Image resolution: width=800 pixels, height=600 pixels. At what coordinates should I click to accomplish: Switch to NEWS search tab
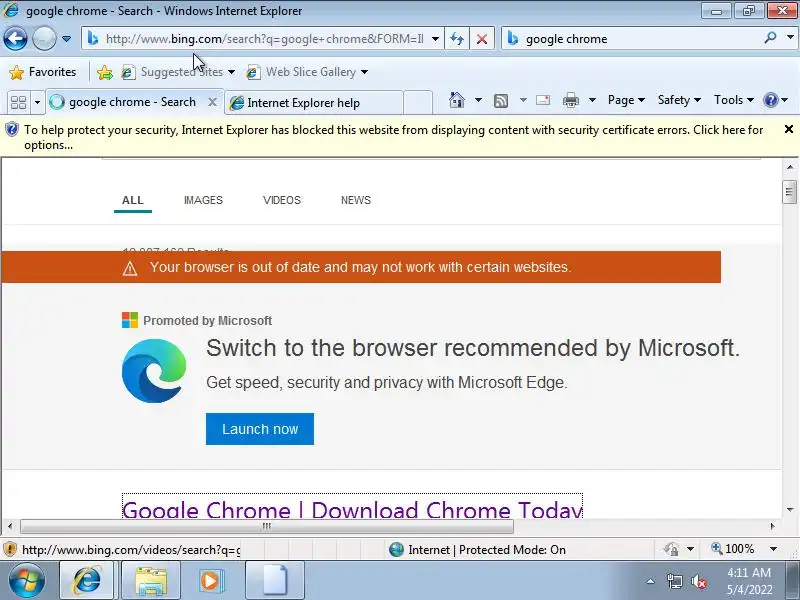(356, 200)
